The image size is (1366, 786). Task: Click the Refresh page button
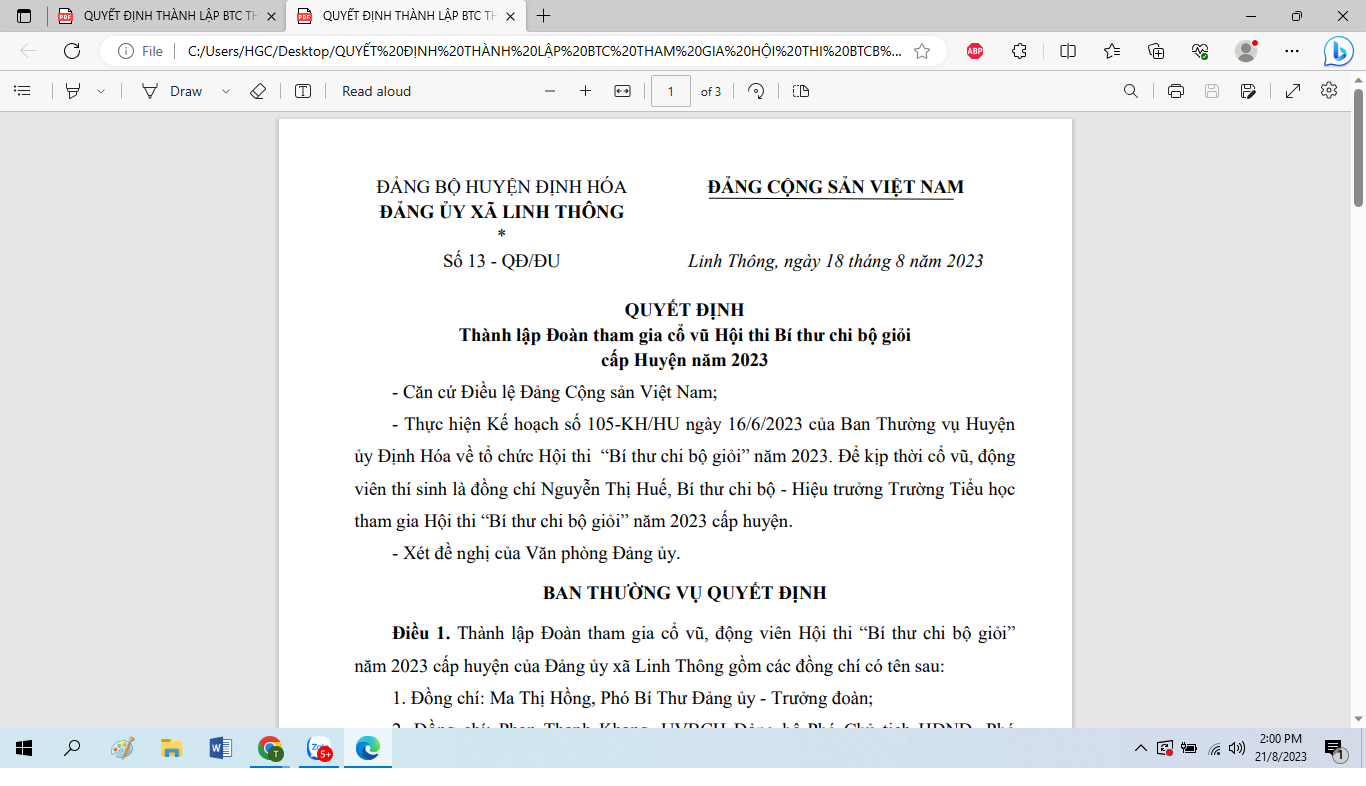pyautogui.click(x=72, y=51)
